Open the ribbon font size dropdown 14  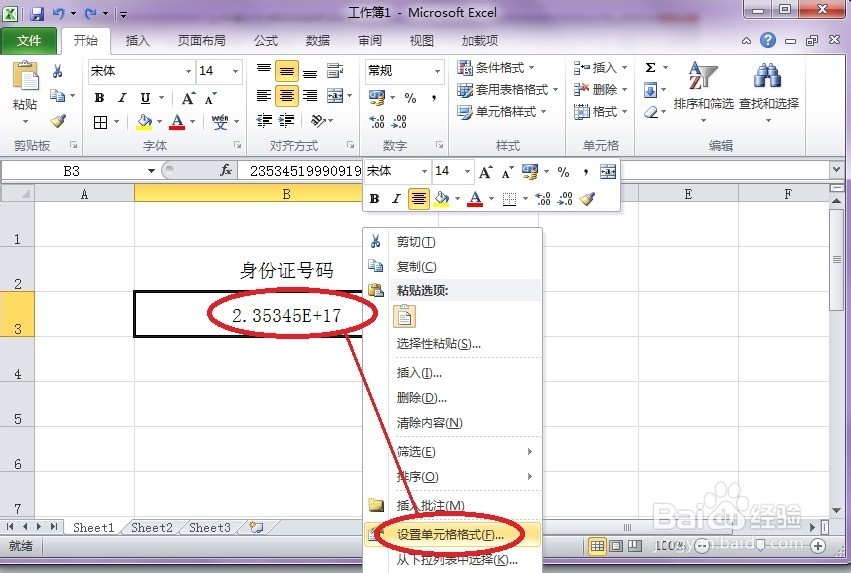pos(236,71)
